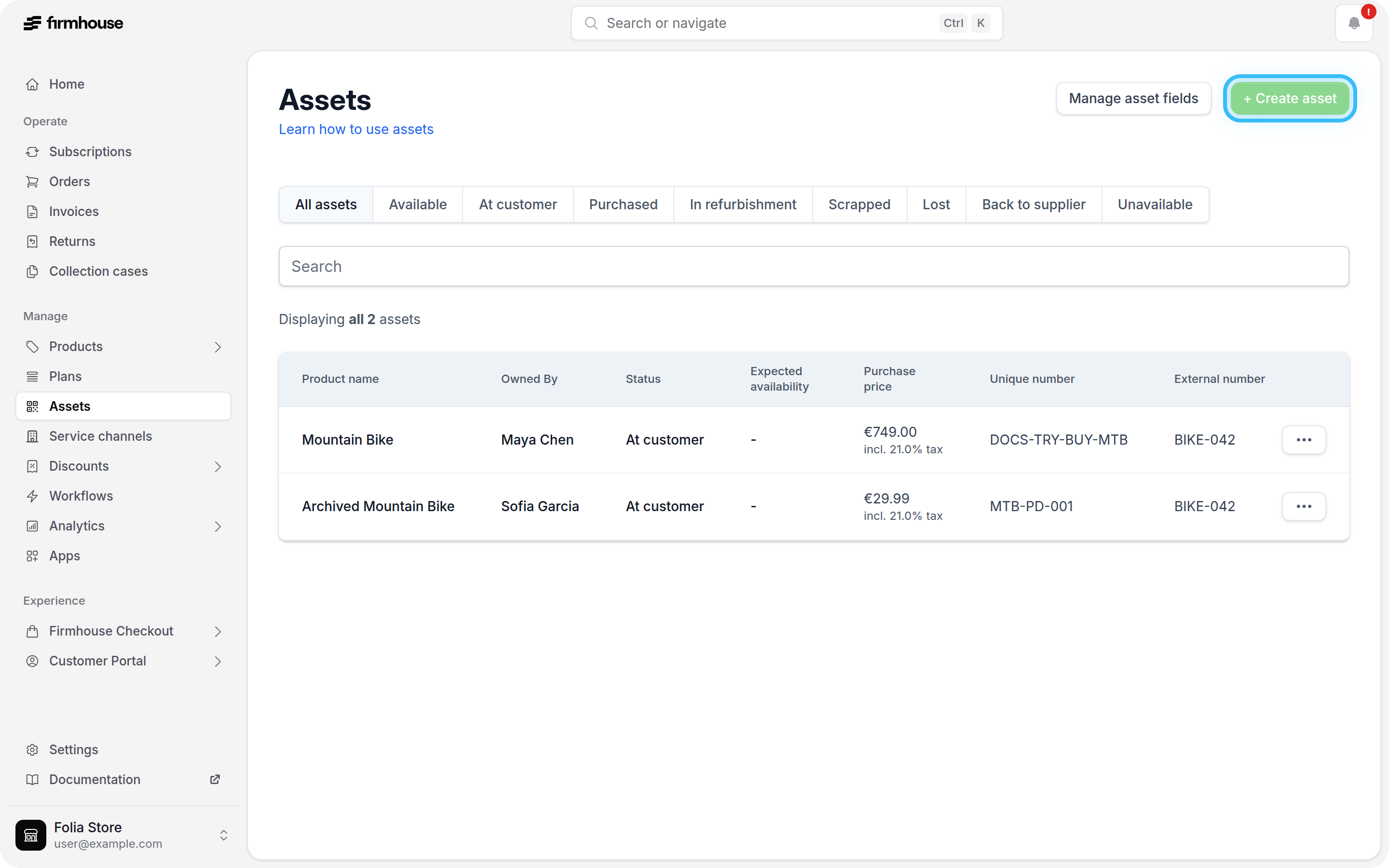
Task: Switch to the At customer tab
Action: click(517, 204)
